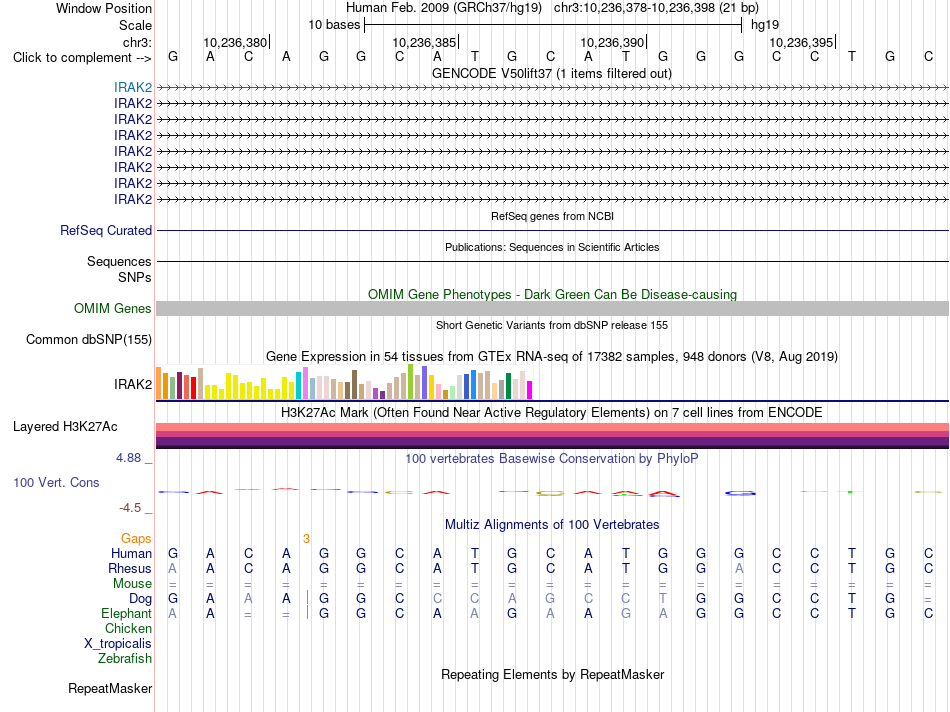Click the 100 Vert. Cons track label
The image size is (950, 712).
point(56,482)
